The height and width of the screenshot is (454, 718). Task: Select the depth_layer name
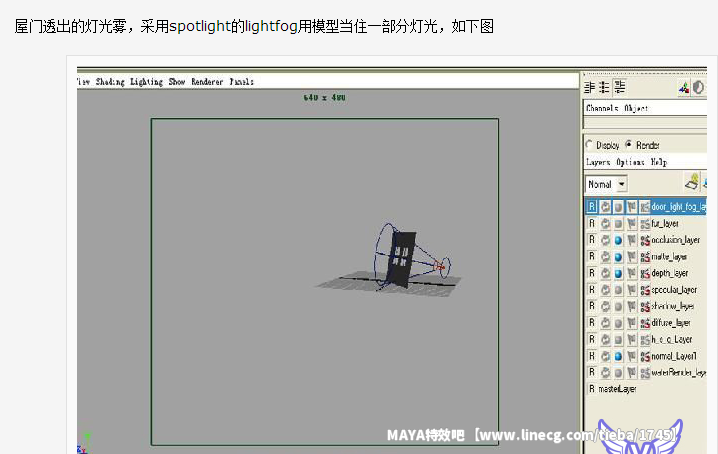[670, 273]
